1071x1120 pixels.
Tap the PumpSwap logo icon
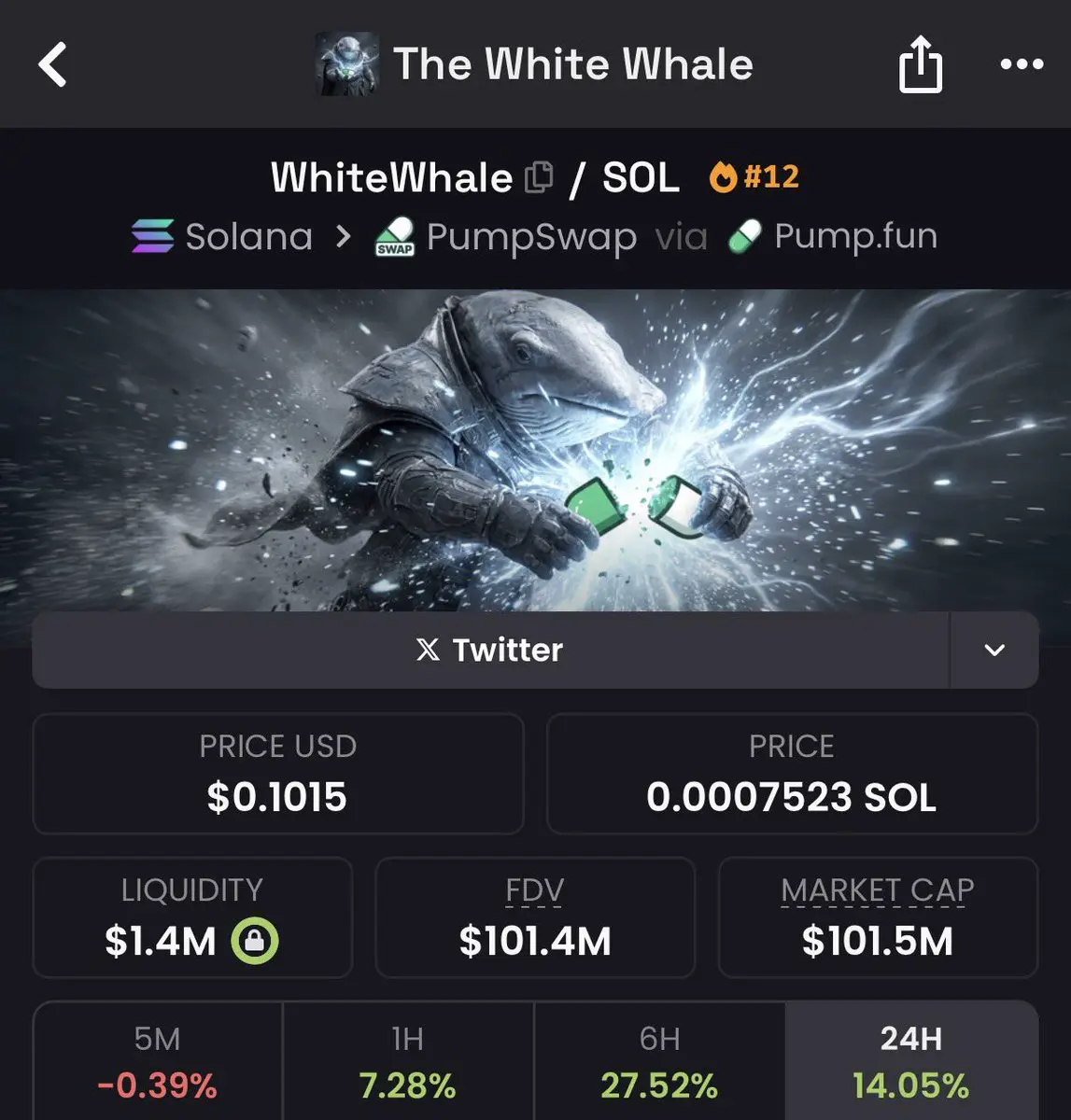pyautogui.click(x=395, y=236)
